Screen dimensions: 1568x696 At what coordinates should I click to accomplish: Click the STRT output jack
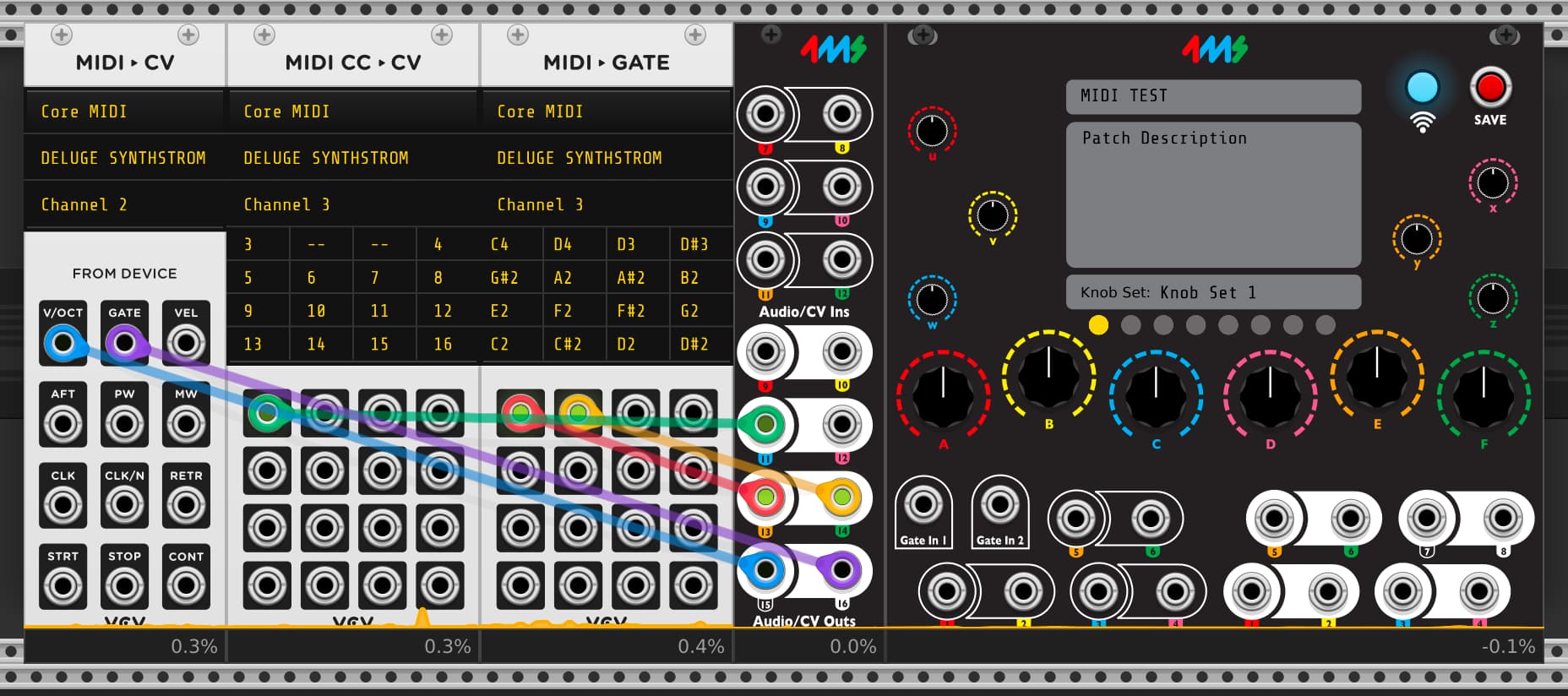click(x=63, y=585)
